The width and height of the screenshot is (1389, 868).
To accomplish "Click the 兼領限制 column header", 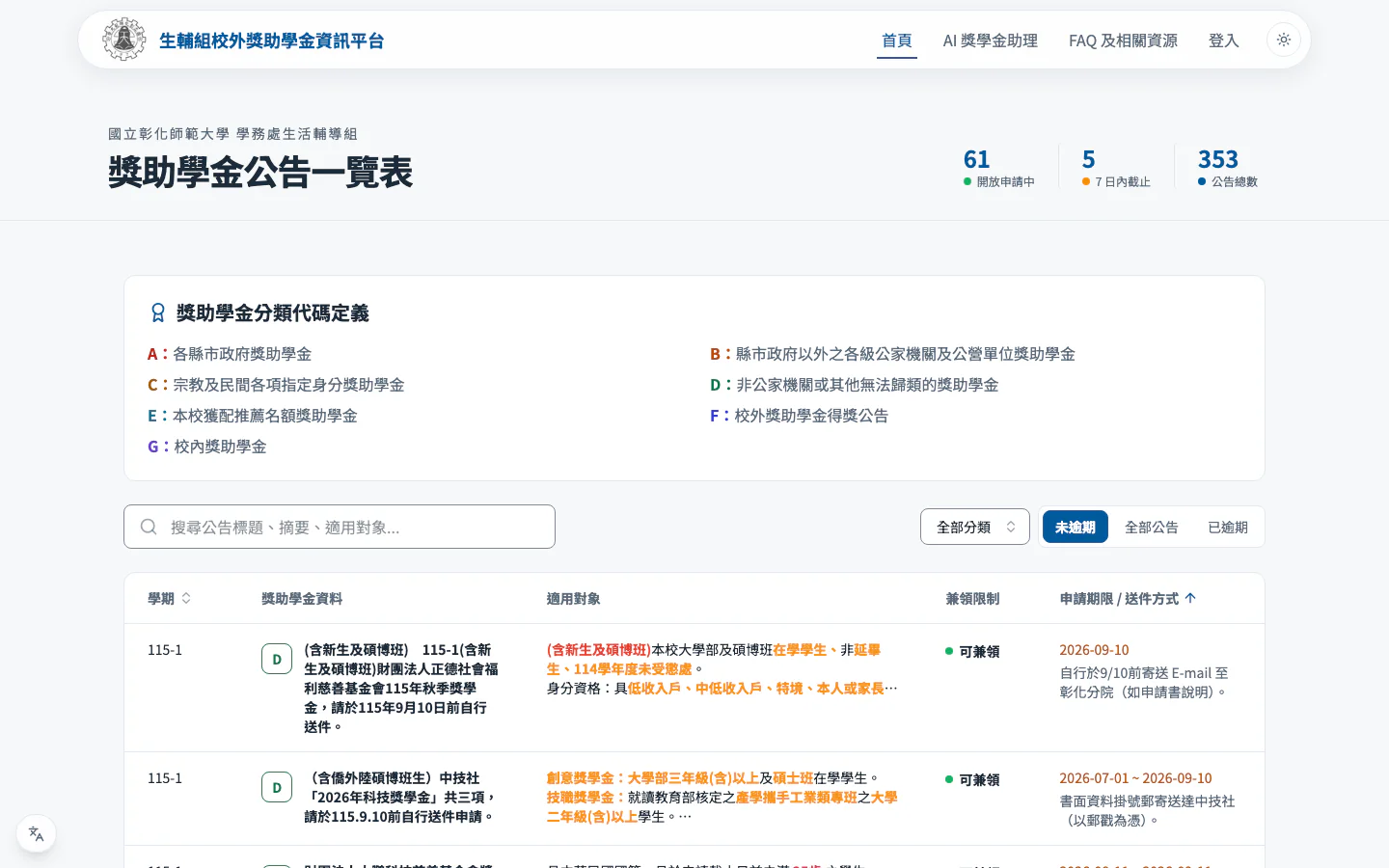I will [972, 598].
